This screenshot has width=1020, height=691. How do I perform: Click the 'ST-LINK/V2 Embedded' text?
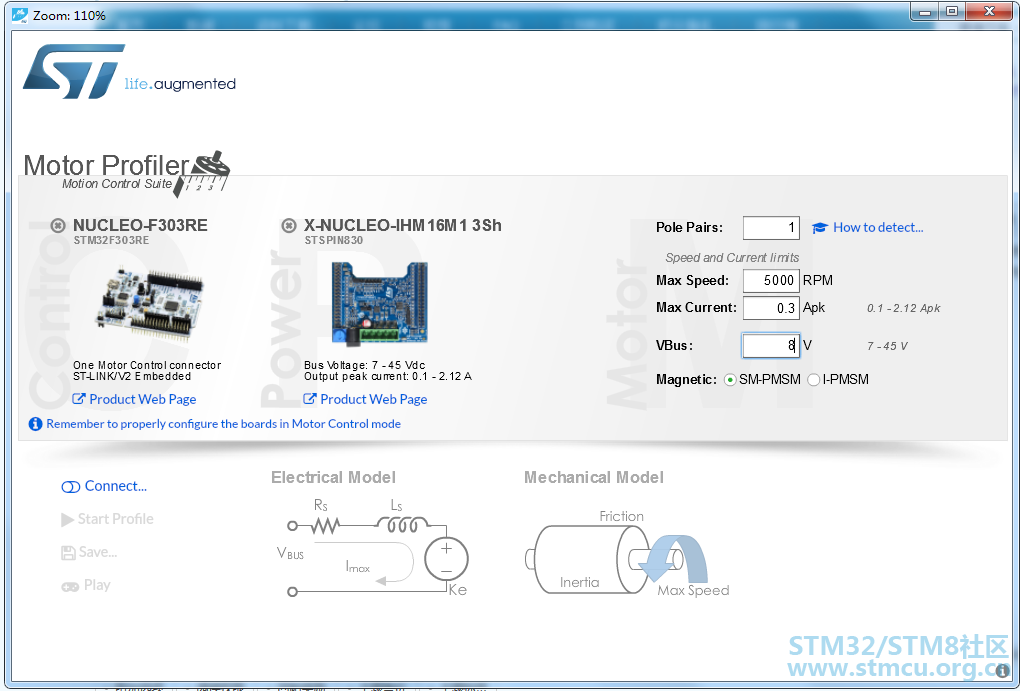pos(132,376)
